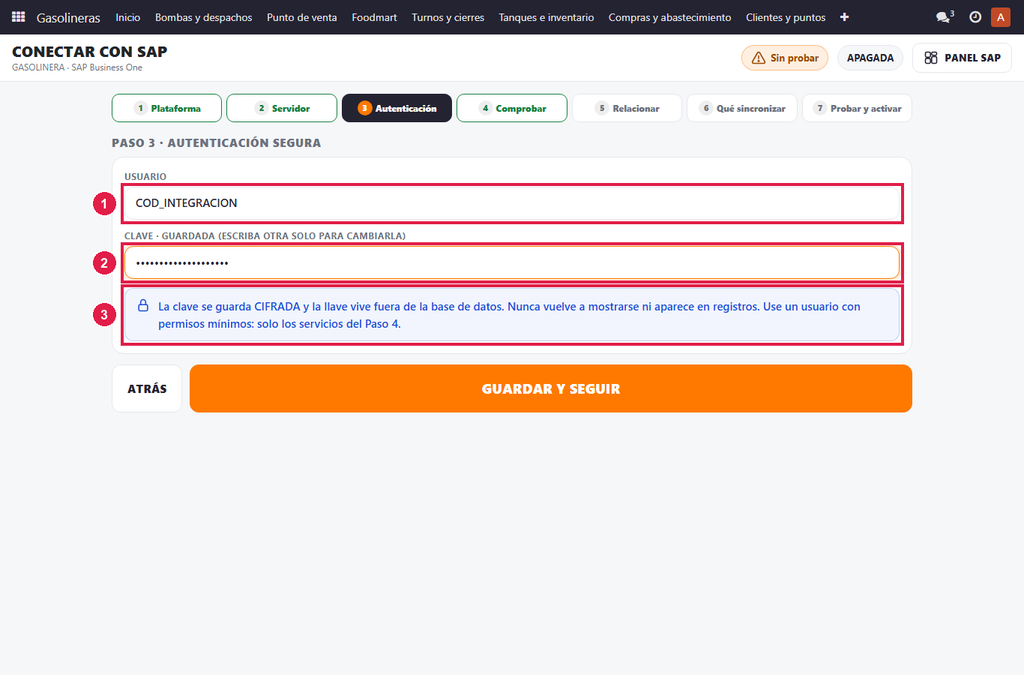The image size is (1024, 675).
Task: Click the plus icon for more menus
Action: pyautogui.click(x=844, y=17)
